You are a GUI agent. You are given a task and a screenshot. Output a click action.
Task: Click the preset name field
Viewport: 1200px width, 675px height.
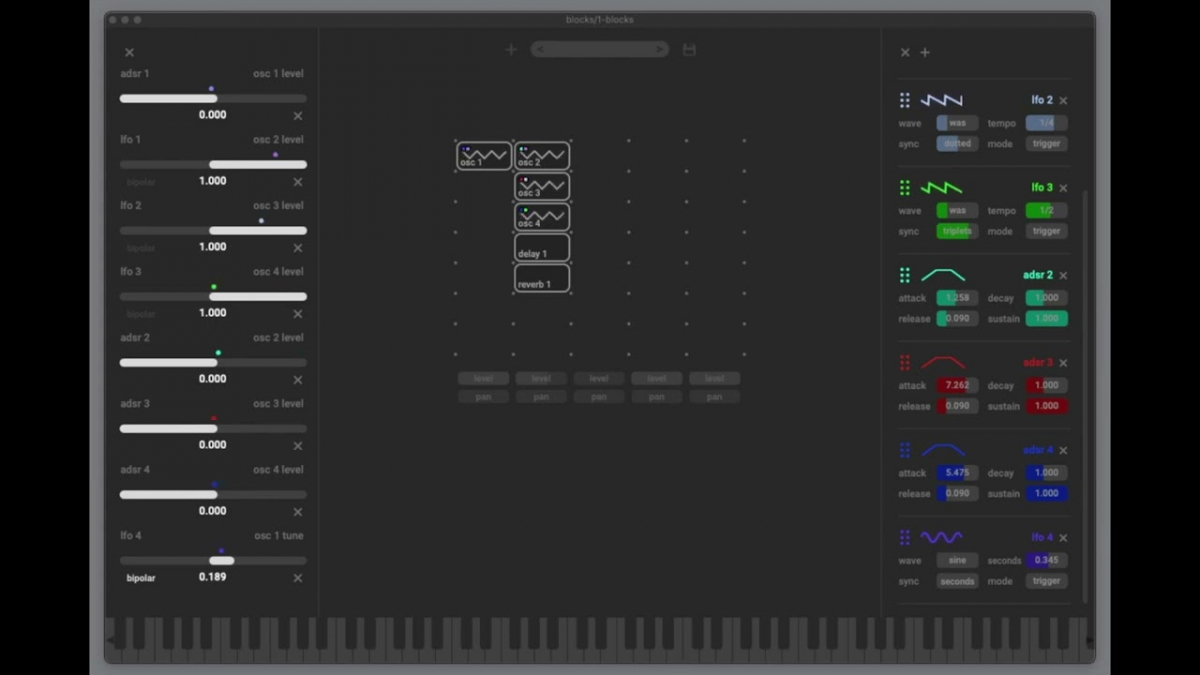[x=599, y=49]
